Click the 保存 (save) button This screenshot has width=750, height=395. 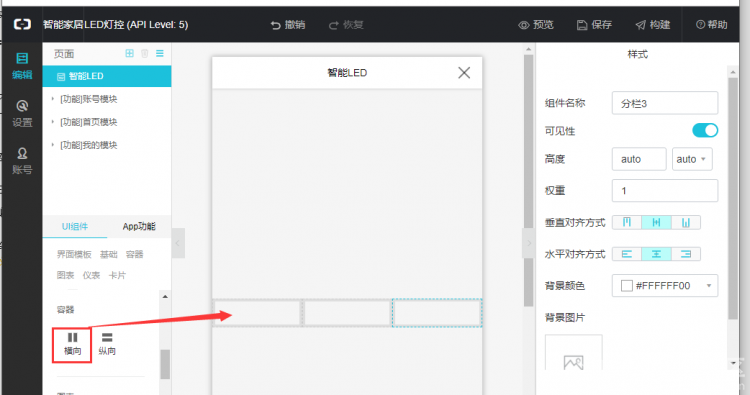click(x=595, y=25)
